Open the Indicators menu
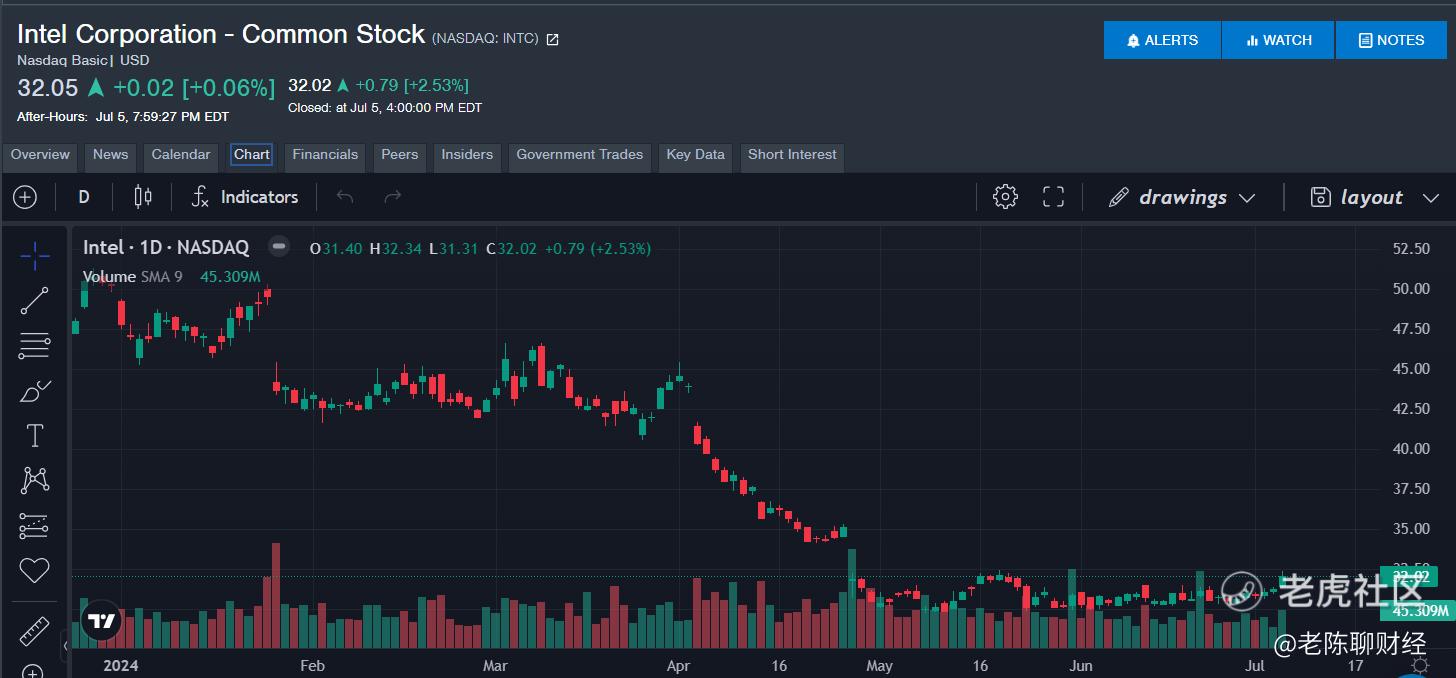1456x678 pixels. point(245,197)
